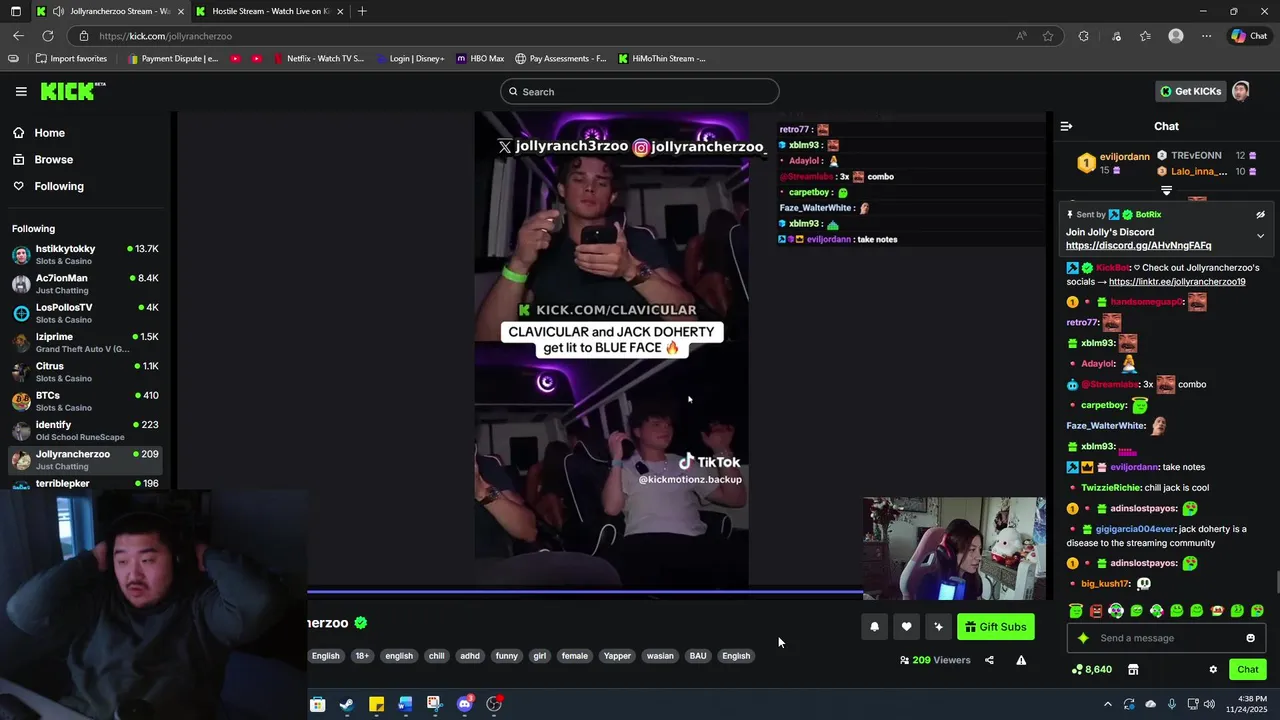Open the Kick shop storefront icon
This screenshot has height=720, width=1280.
click(1133, 669)
